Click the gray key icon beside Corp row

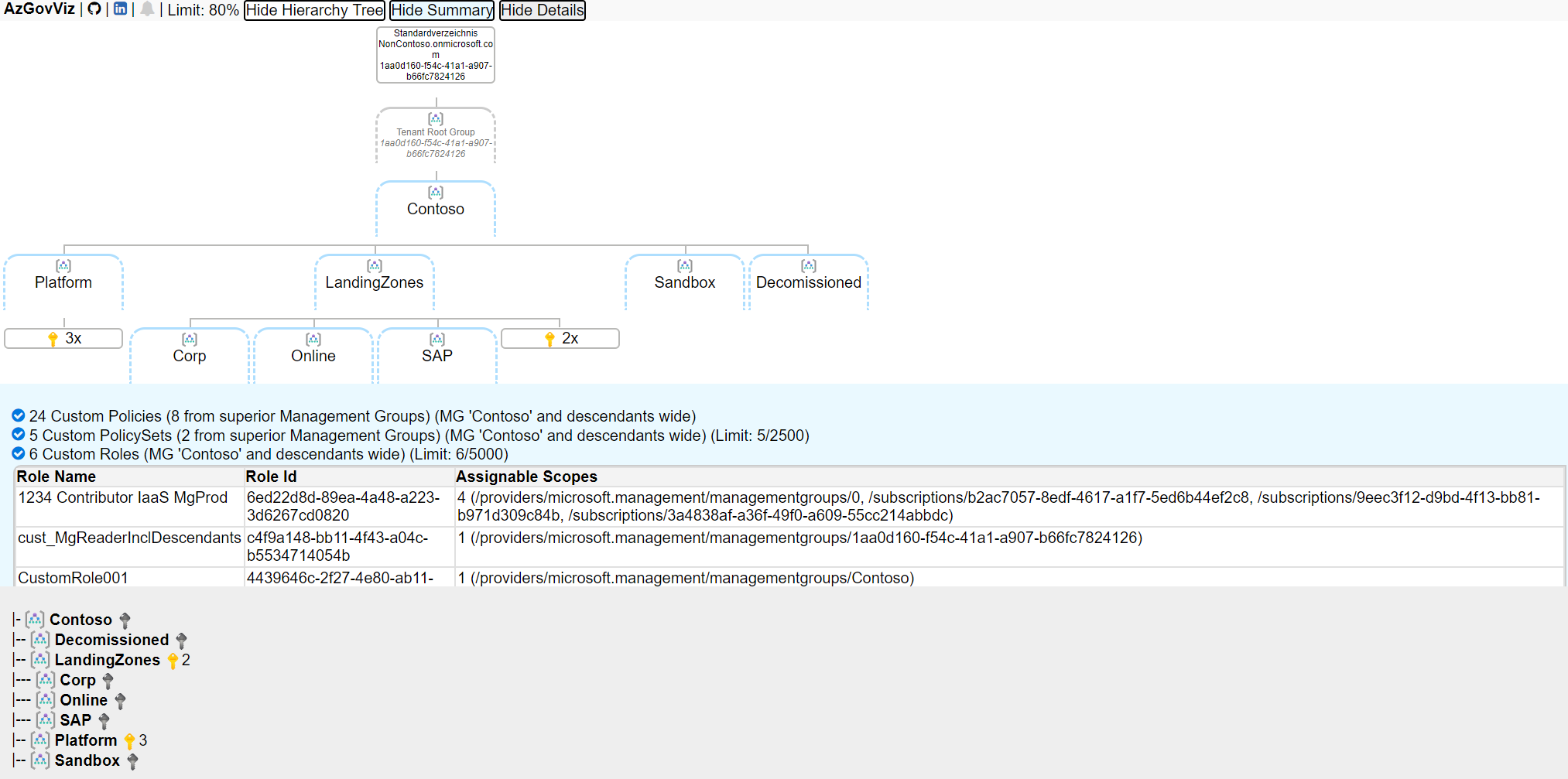pyautogui.click(x=108, y=681)
